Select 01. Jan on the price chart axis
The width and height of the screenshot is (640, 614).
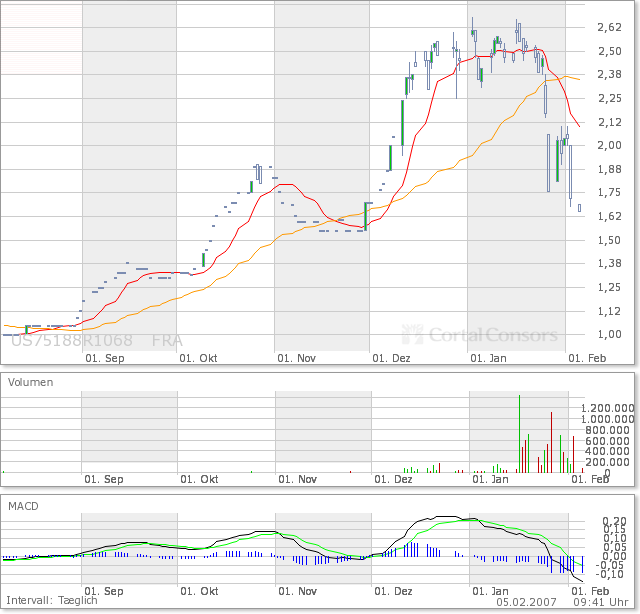(x=489, y=358)
